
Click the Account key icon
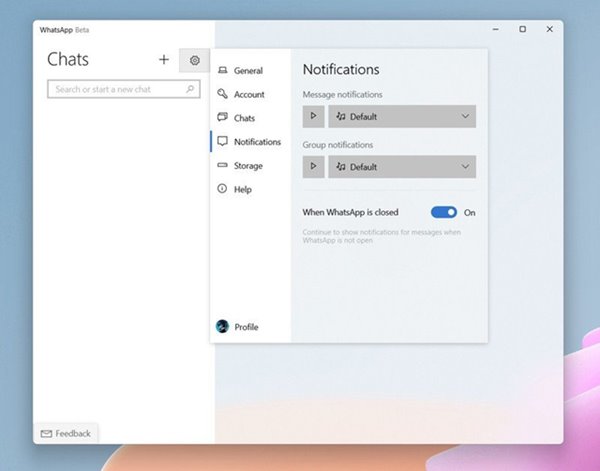point(222,94)
